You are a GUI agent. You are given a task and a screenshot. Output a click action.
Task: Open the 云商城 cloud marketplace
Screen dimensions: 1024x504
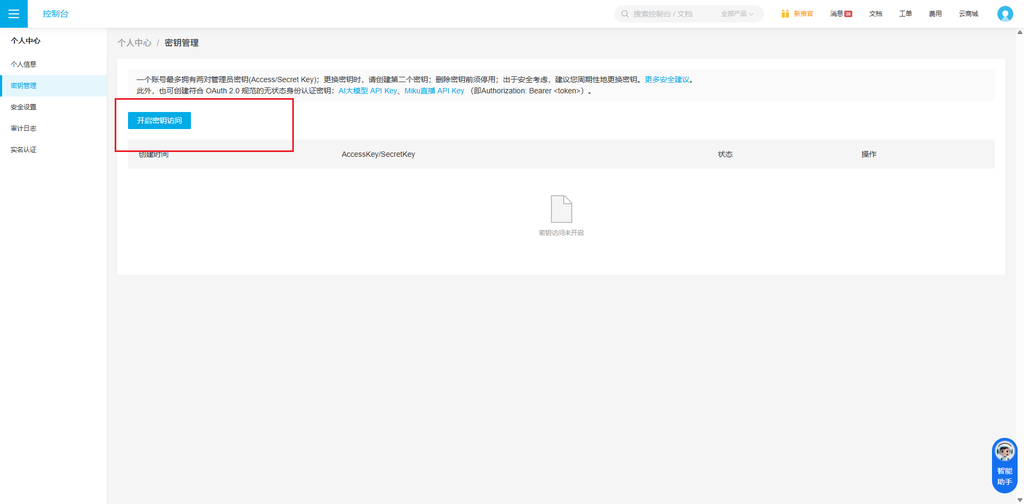[x=968, y=14]
